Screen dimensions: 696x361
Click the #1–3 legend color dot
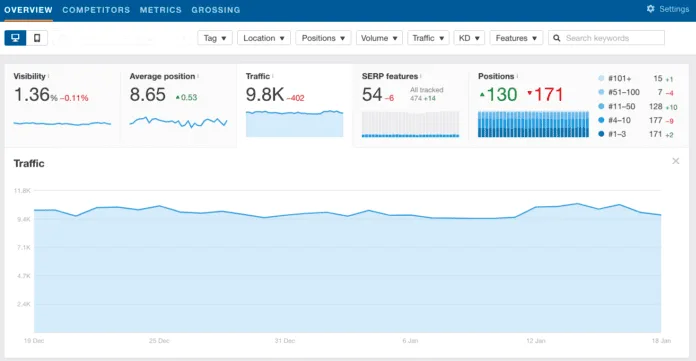pos(601,134)
